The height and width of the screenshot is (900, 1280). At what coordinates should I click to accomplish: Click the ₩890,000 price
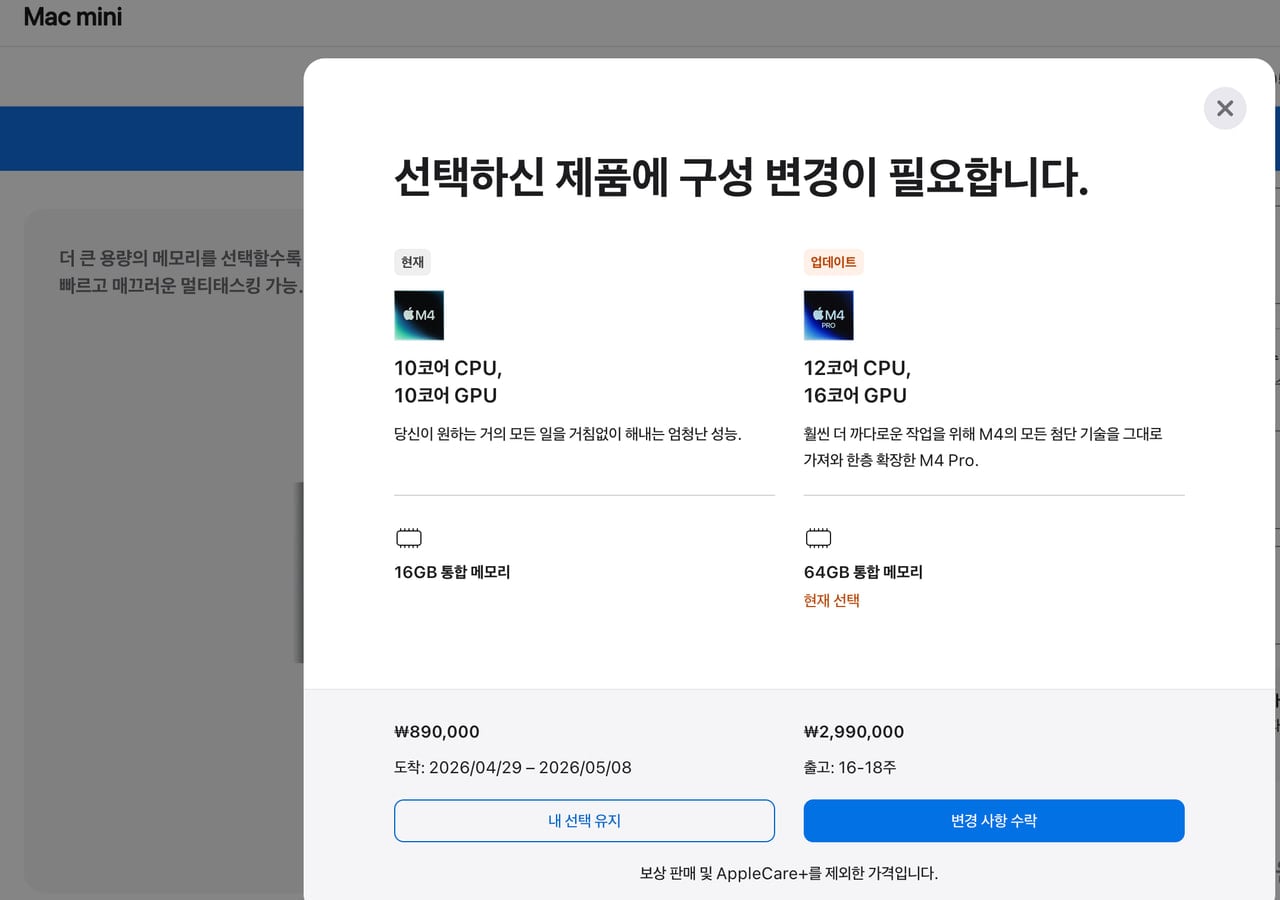(x=437, y=732)
